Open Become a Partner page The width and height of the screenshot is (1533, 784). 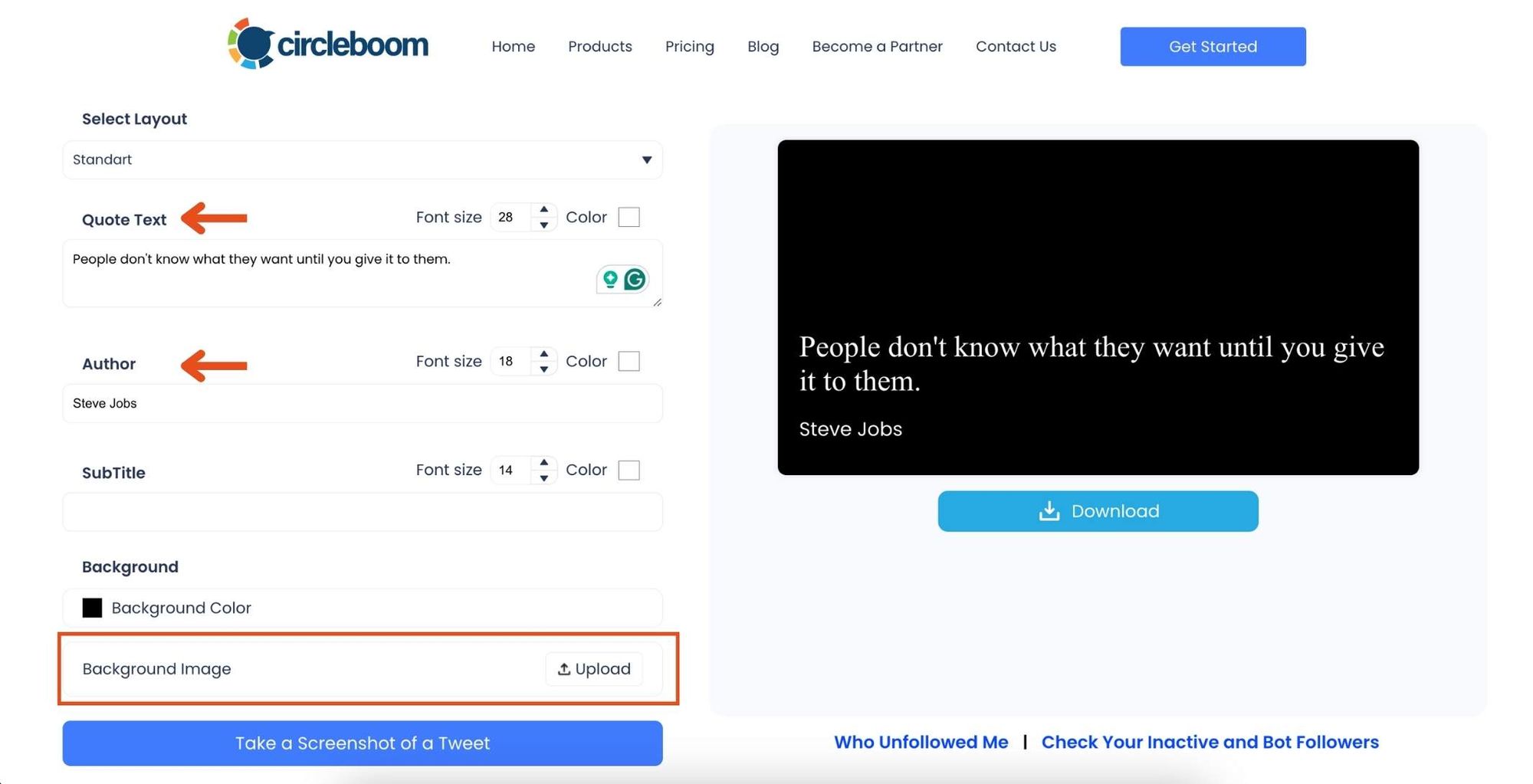[x=878, y=47]
